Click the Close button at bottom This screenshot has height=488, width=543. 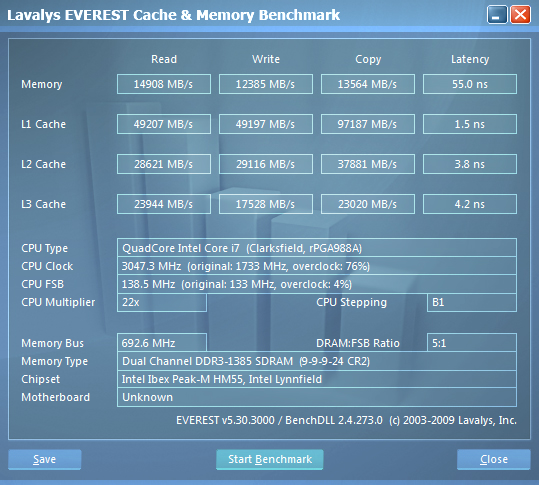coord(494,459)
